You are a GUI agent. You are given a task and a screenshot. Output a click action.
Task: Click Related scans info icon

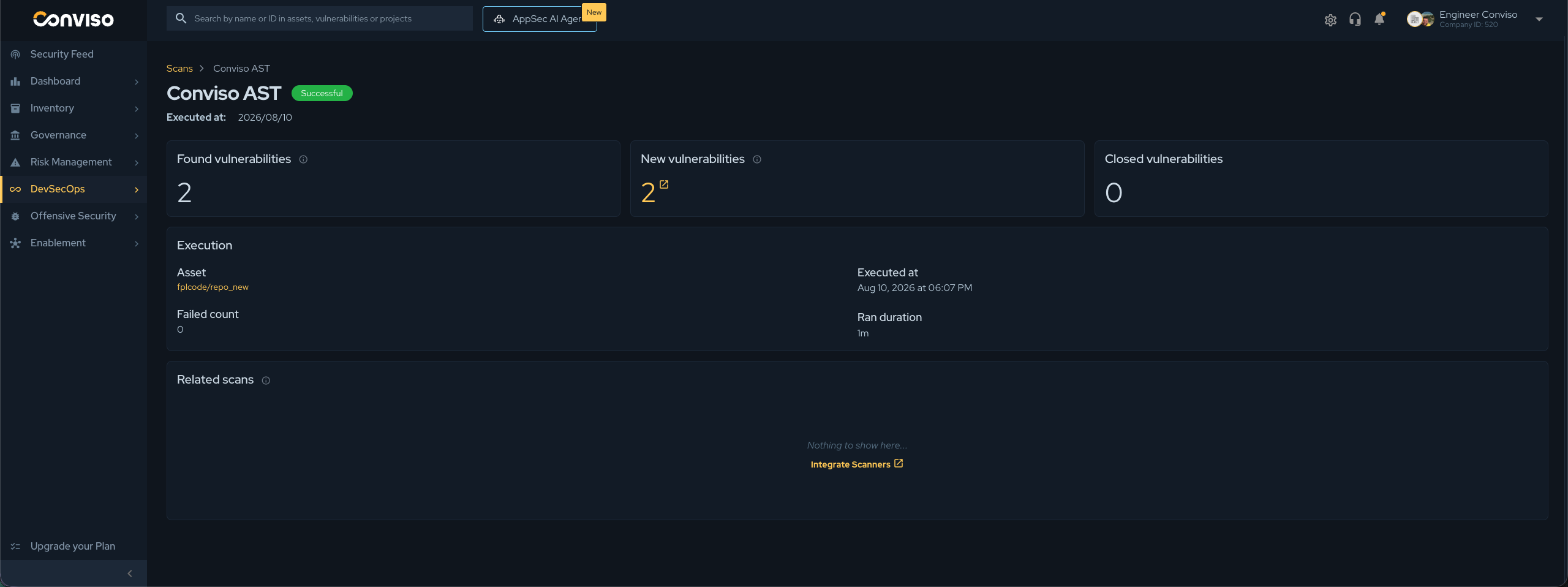pyautogui.click(x=266, y=381)
